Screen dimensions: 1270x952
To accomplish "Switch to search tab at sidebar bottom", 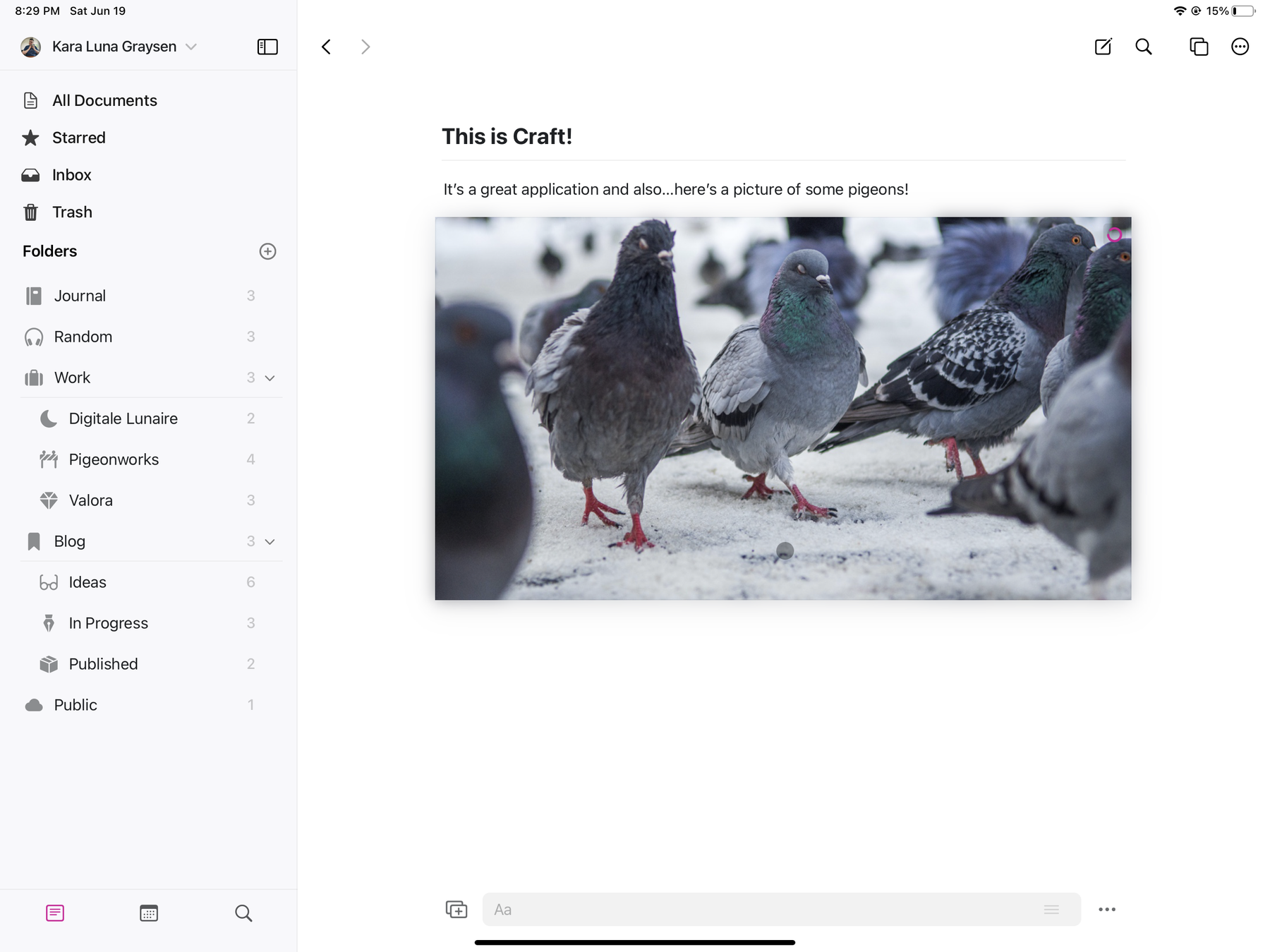I will point(243,913).
